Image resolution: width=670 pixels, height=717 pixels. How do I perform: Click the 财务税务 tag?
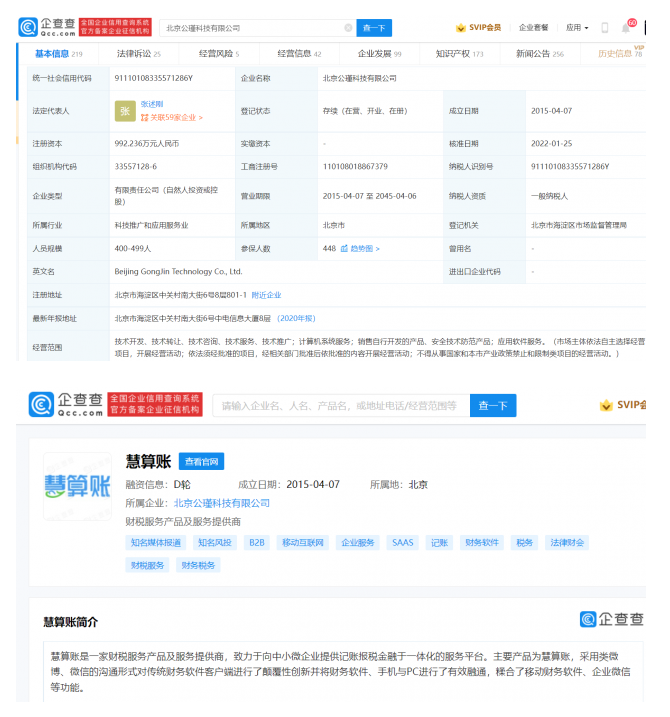pyautogui.click(x=198, y=565)
